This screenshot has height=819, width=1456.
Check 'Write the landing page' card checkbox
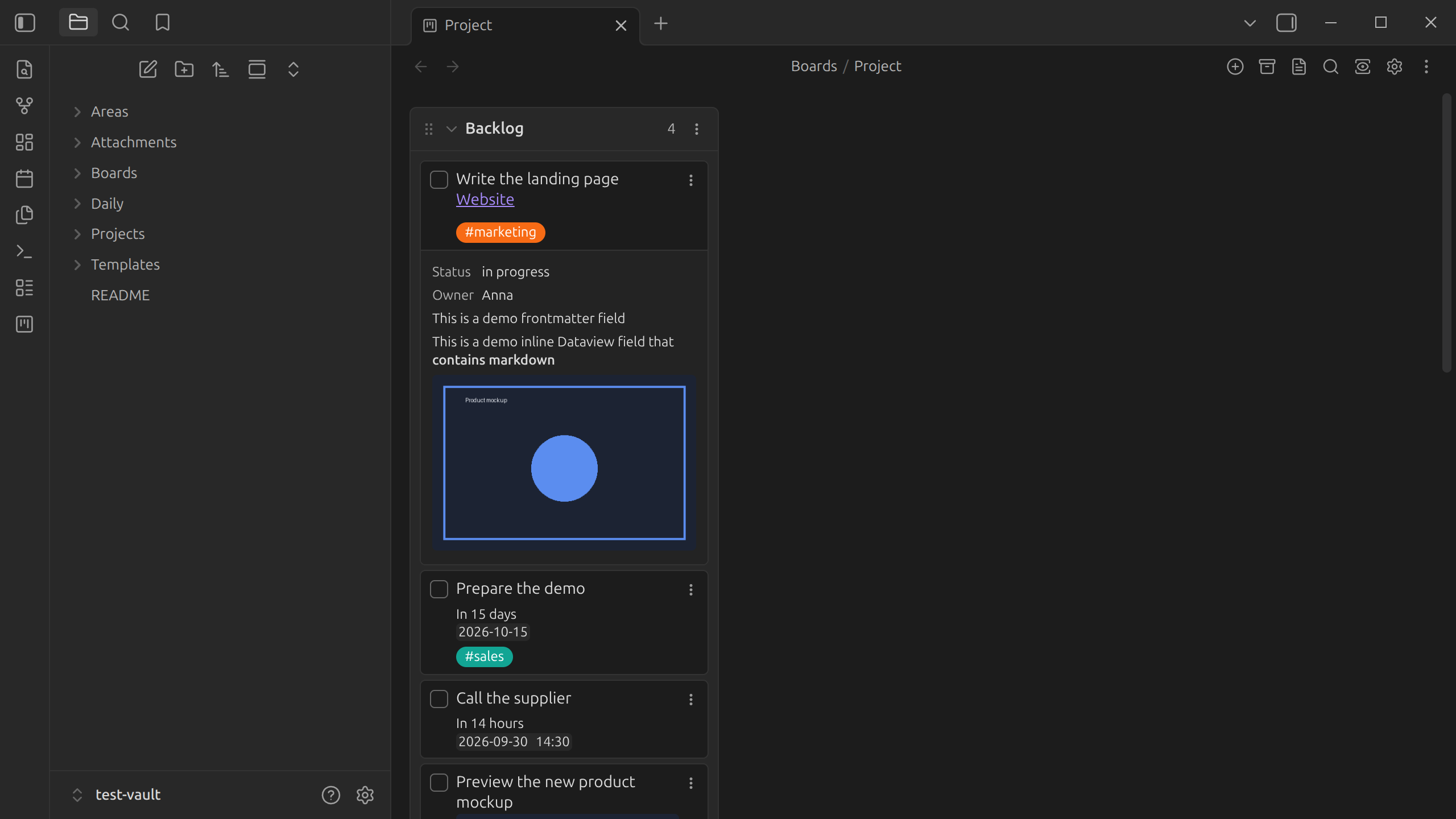click(x=439, y=180)
